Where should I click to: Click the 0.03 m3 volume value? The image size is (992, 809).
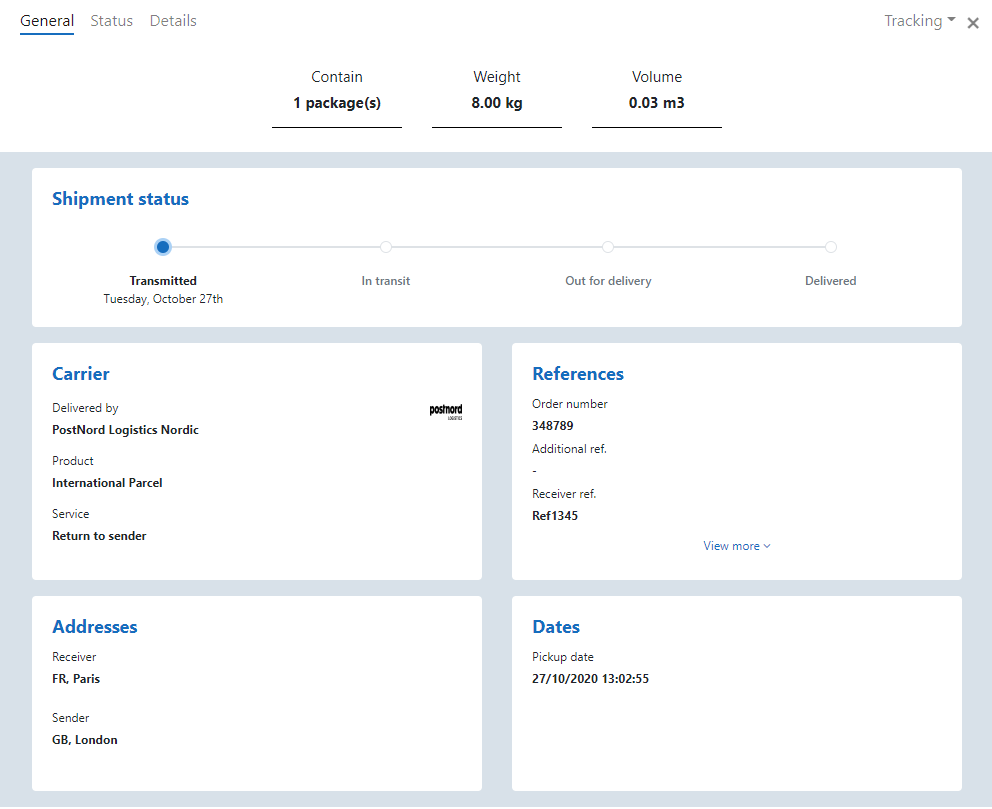coord(657,103)
